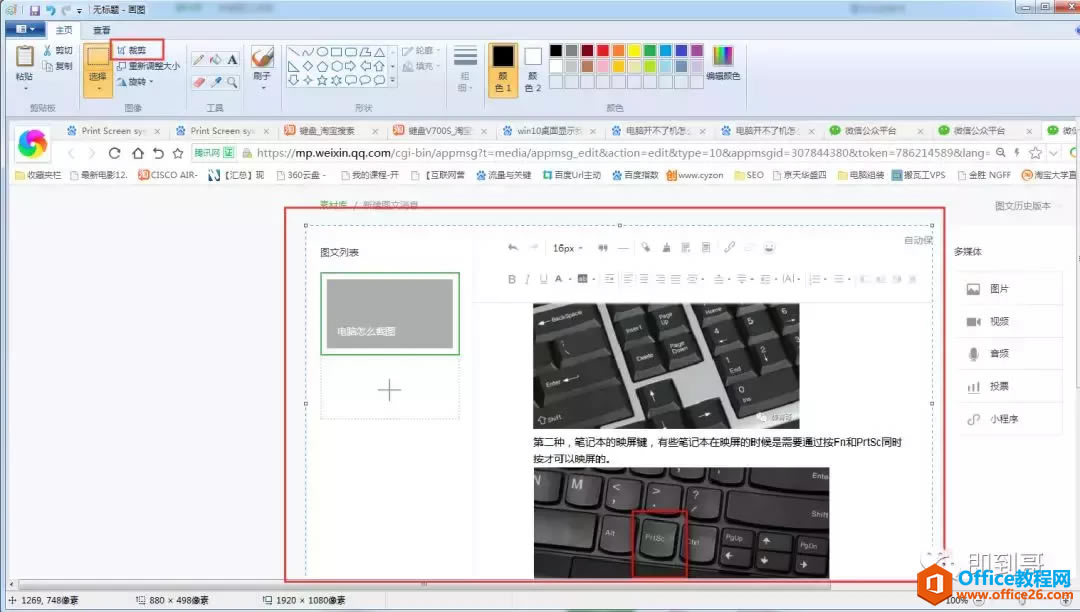Pick the oval shape
Image resolution: width=1080 pixels, height=612 pixels.
point(322,52)
